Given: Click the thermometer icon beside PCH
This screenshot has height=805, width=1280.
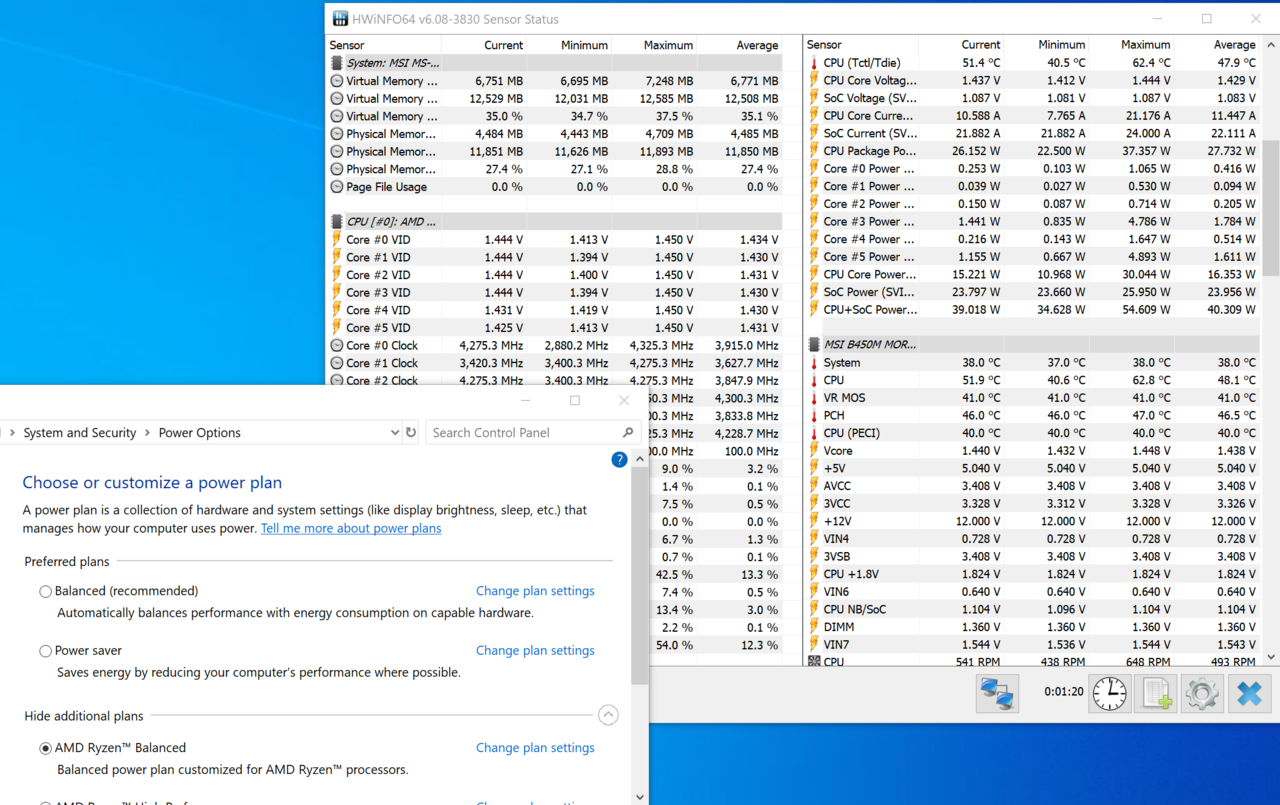Looking at the screenshot, I should (x=814, y=416).
